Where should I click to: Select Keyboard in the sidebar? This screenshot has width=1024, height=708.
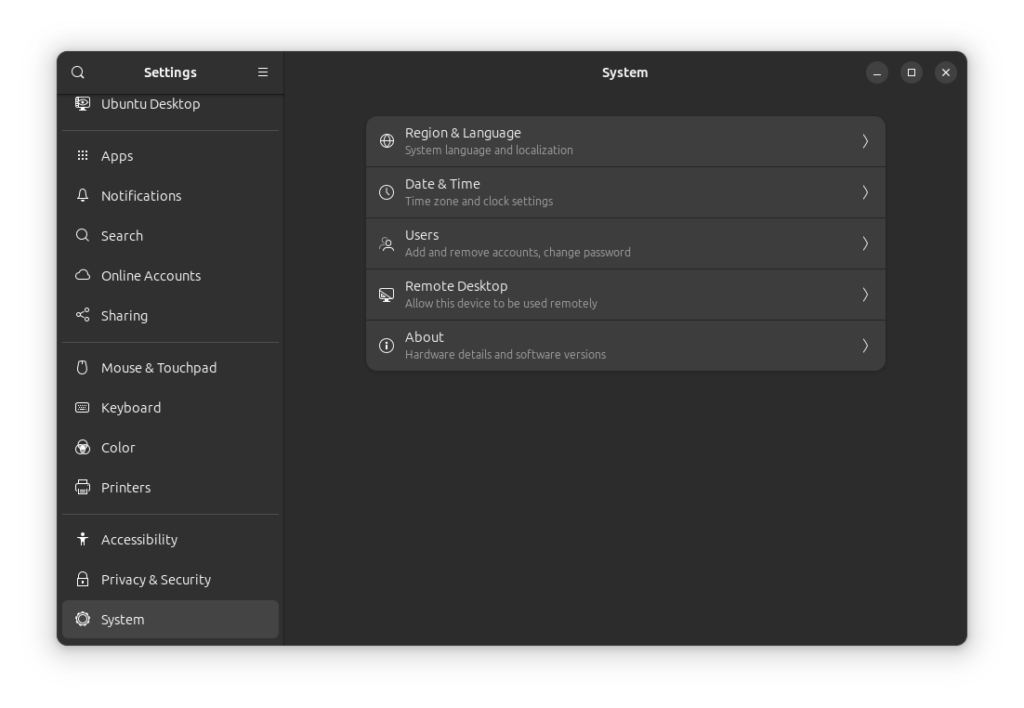coord(131,408)
